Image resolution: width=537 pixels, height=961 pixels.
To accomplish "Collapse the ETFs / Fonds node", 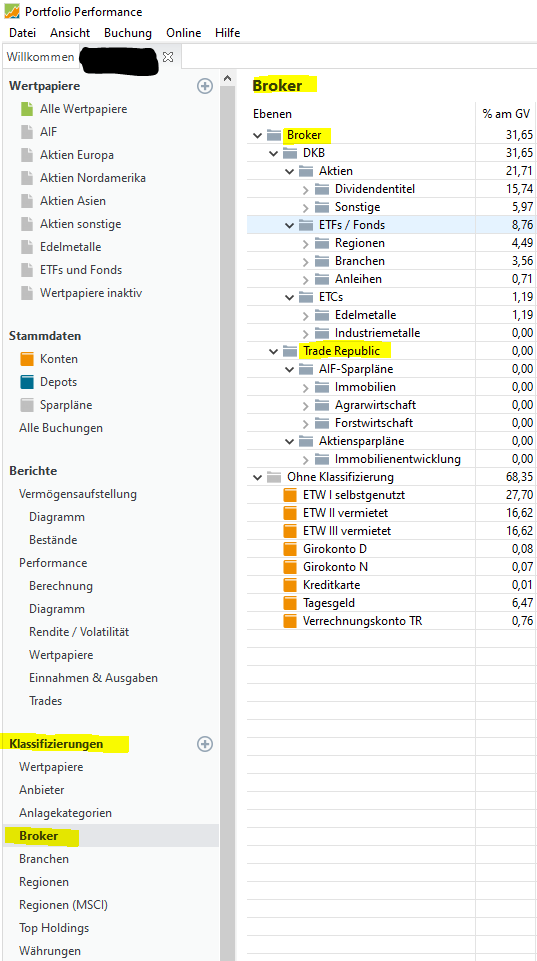I will (289, 226).
